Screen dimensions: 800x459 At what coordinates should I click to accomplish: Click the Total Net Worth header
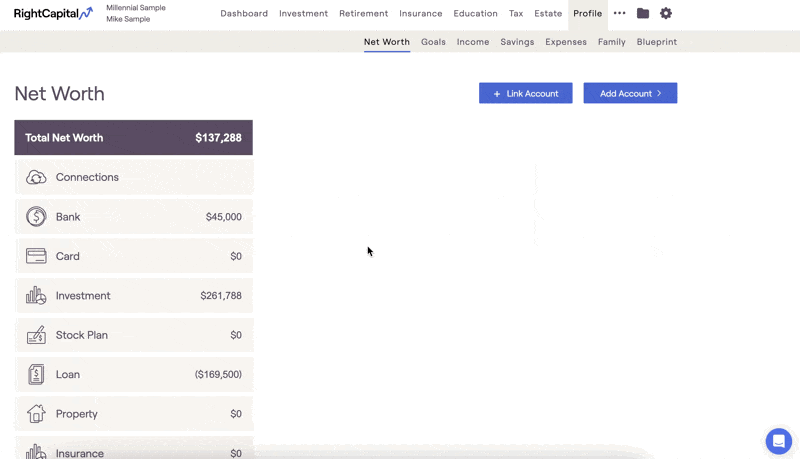tap(133, 138)
